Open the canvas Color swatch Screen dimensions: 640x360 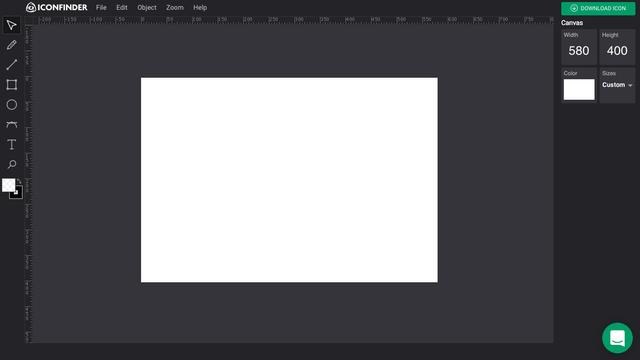tap(579, 89)
